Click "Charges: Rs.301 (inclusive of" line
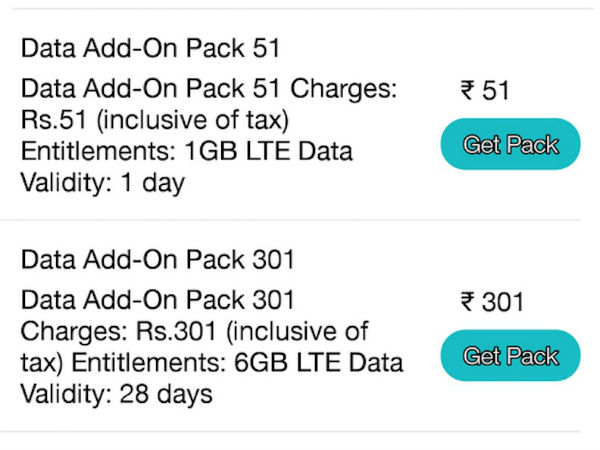The height and width of the screenshot is (450, 600). pyautogui.click(x=194, y=331)
